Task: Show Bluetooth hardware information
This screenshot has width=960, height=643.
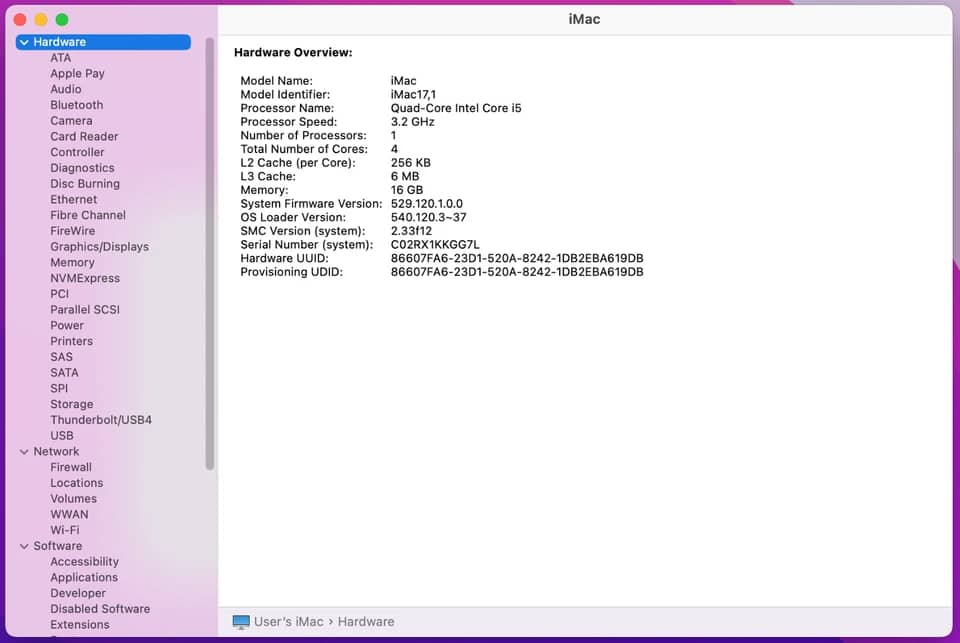Action: (x=77, y=105)
